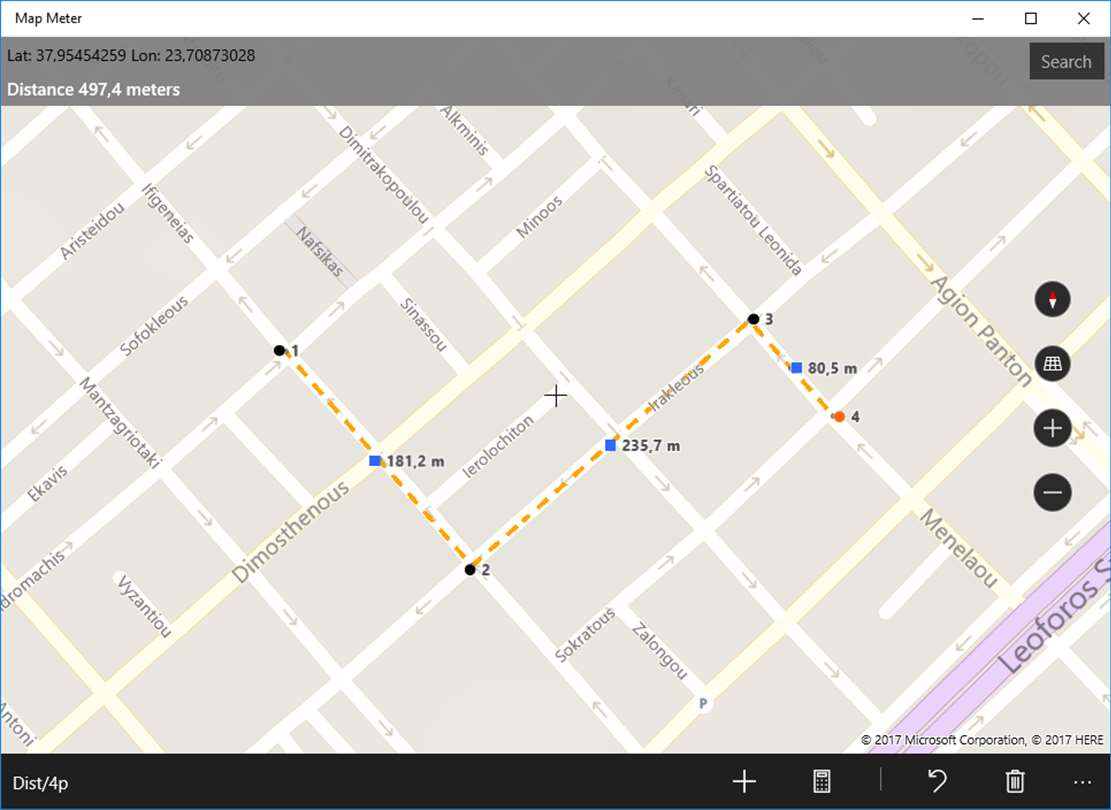
Task: Zoom out with the minus map button
Action: [1052, 493]
